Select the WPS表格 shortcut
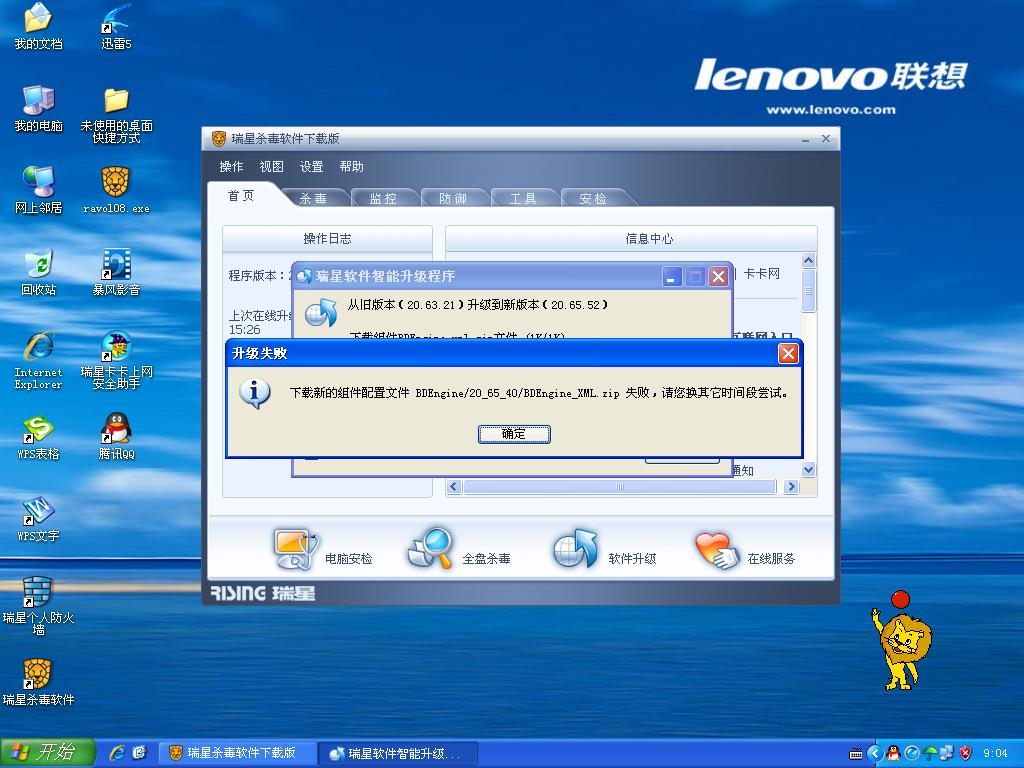The height and width of the screenshot is (768, 1024). 39,438
